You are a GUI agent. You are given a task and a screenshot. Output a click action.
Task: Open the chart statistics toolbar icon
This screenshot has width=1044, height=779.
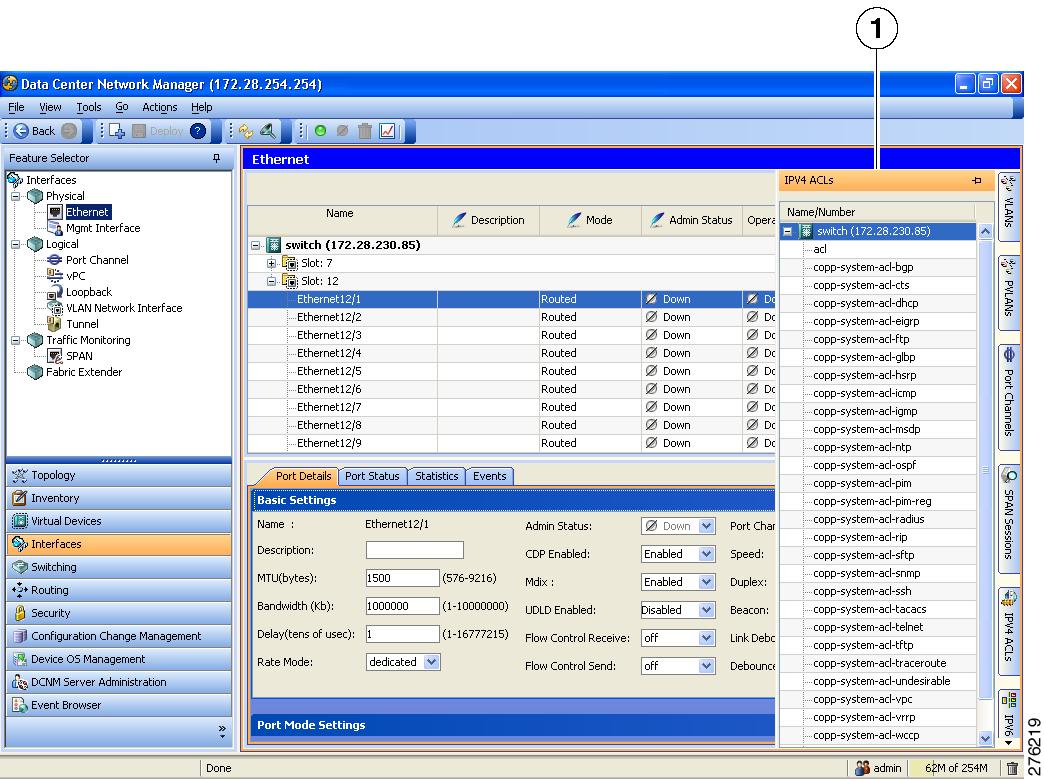click(385, 131)
